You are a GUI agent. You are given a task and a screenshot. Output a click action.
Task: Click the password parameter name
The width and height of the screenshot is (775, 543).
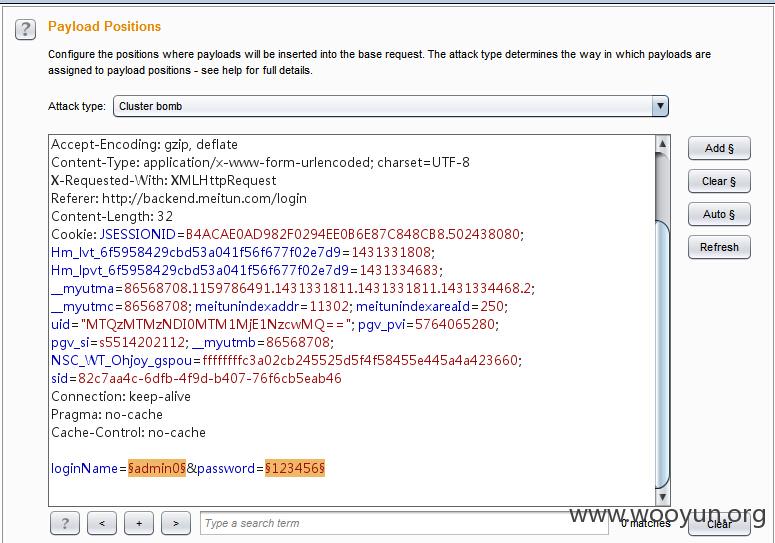[x=226, y=468]
